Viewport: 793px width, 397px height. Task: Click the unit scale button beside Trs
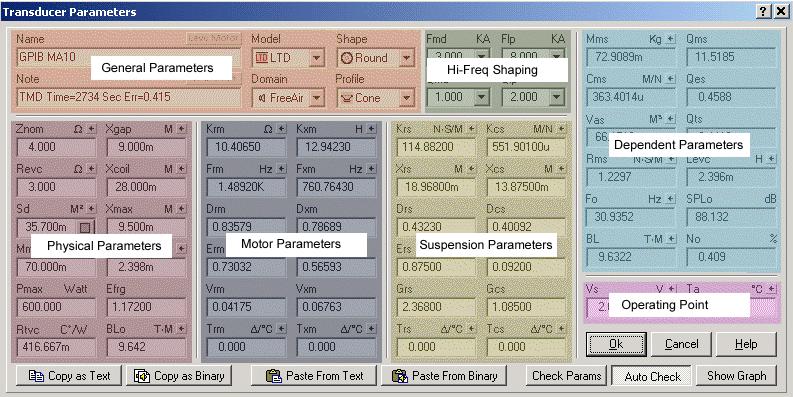click(x=471, y=329)
